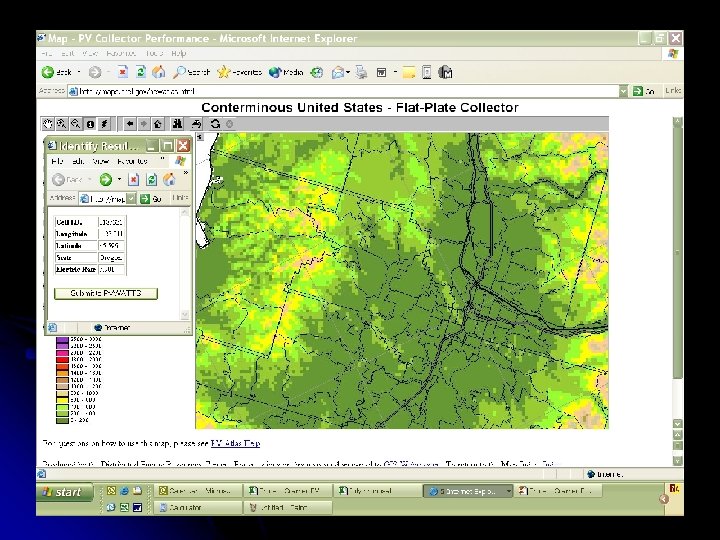This screenshot has width=720, height=540.
Task: Go to Home page in main browser
Action: [x=159, y=72]
